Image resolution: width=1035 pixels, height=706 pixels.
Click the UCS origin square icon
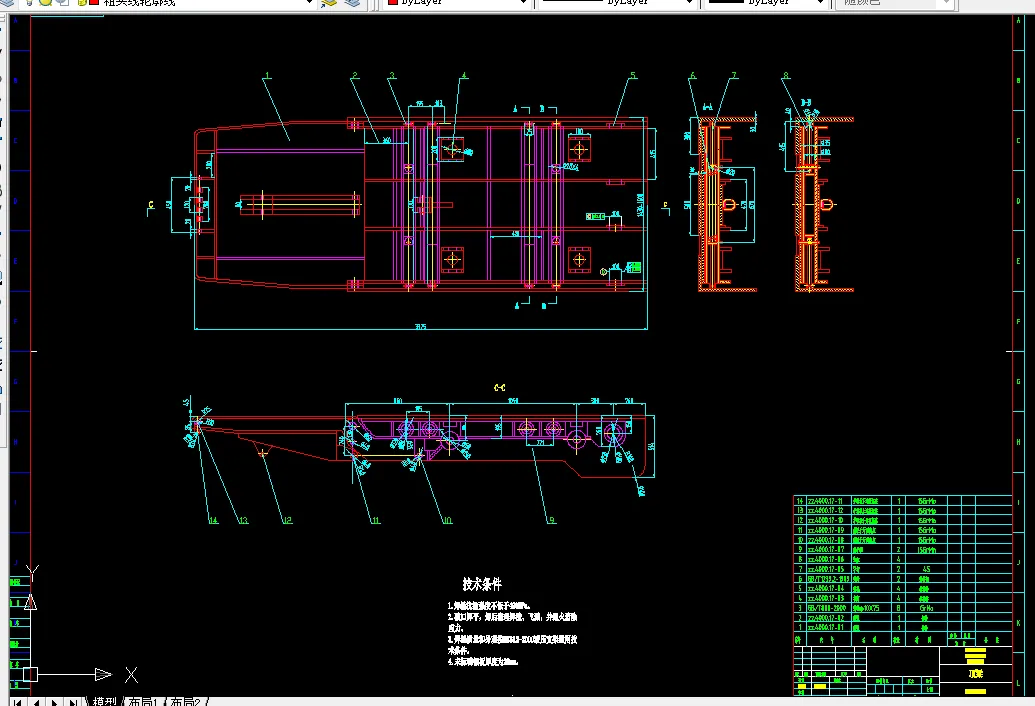point(30,674)
